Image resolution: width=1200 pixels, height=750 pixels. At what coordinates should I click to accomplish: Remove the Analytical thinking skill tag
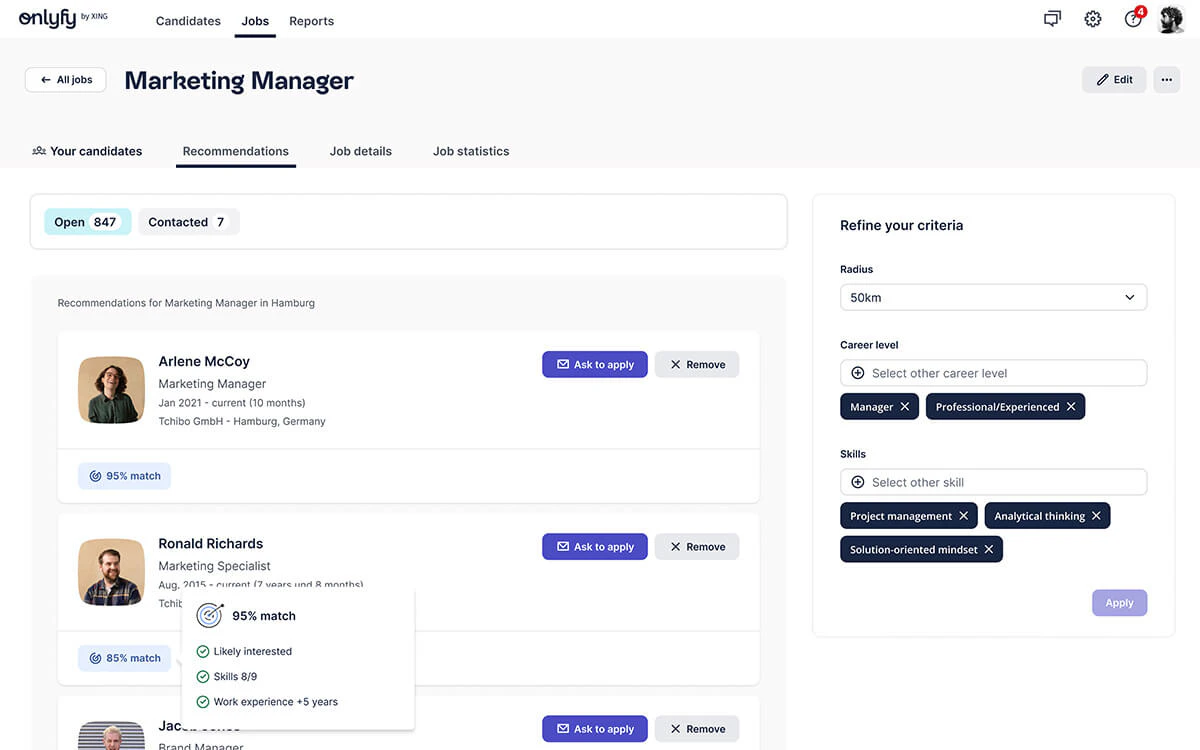(x=1096, y=516)
